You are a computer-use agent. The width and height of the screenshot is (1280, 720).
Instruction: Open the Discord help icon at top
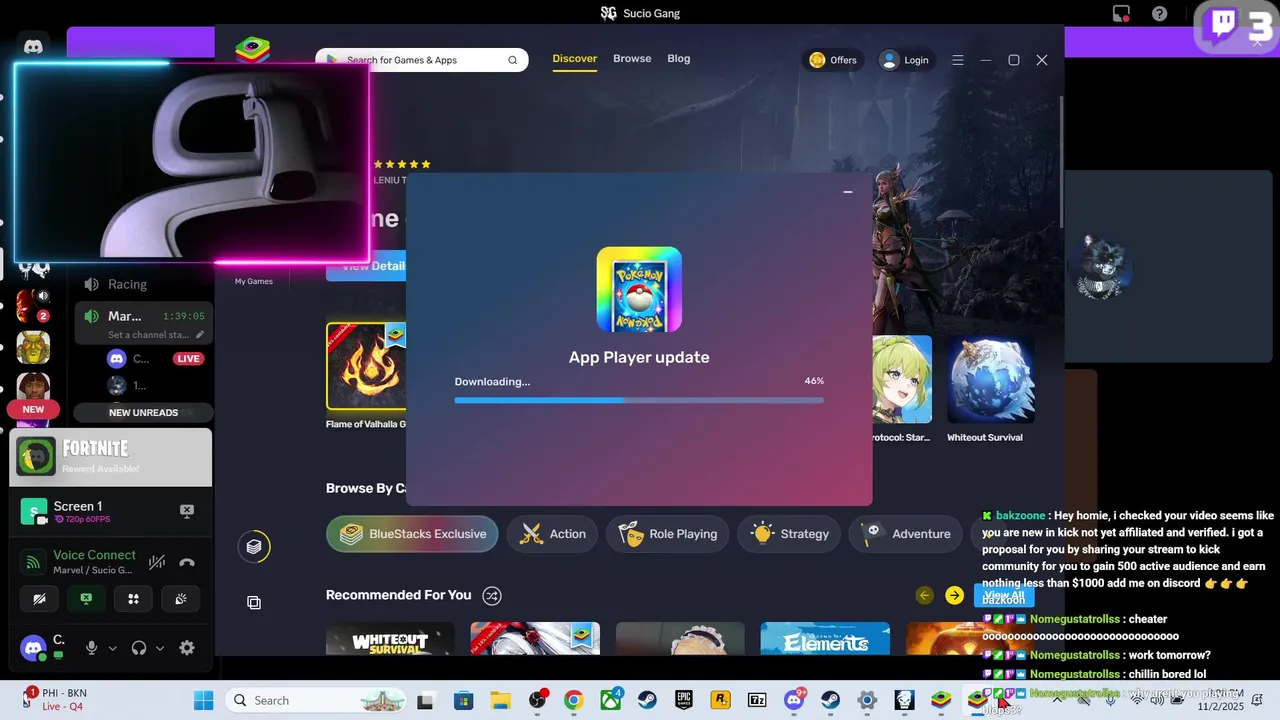1159,14
